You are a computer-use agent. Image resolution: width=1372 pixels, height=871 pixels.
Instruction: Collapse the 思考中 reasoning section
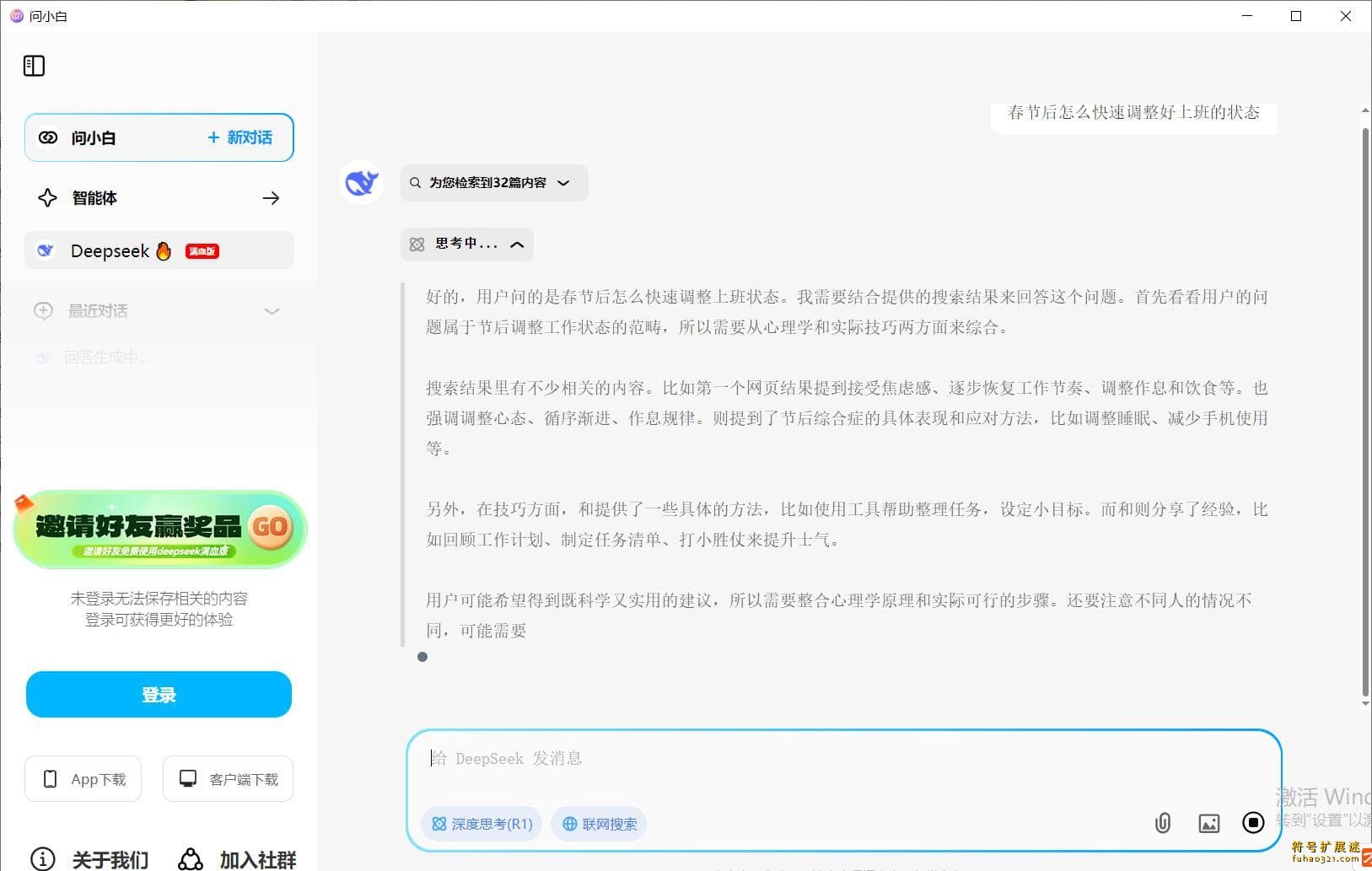(467, 245)
